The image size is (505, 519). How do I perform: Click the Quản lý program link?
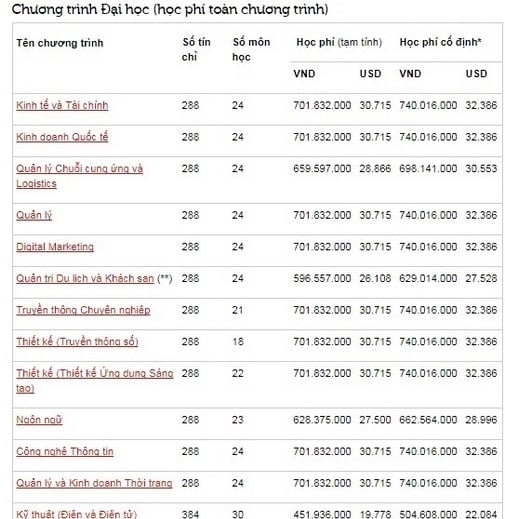pos(34,215)
